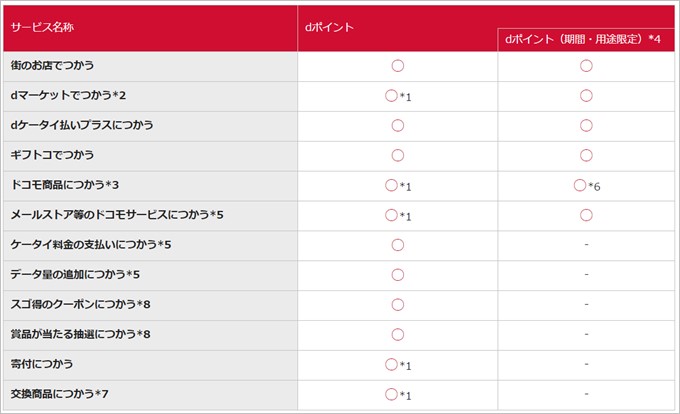Select the 賞品が当たる抽選につかう*8 row label
The height and width of the screenshot is (414, 680).
click(x=80, y=335)
